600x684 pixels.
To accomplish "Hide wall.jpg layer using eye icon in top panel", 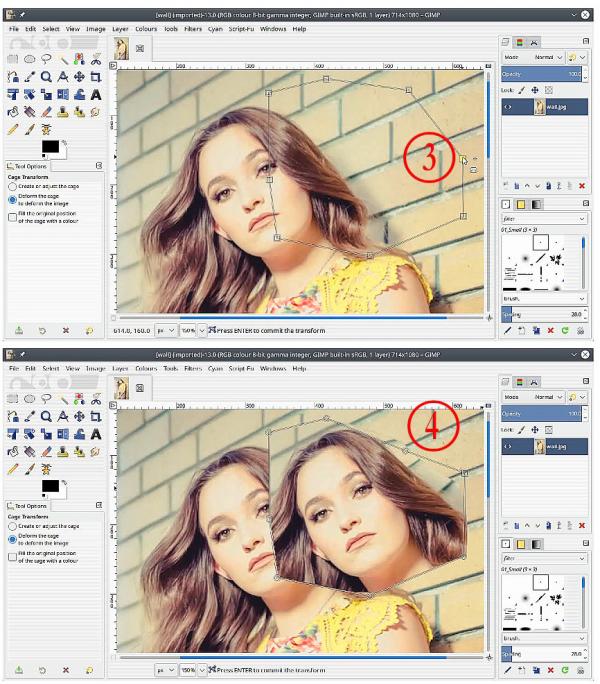I will [508, 107].
